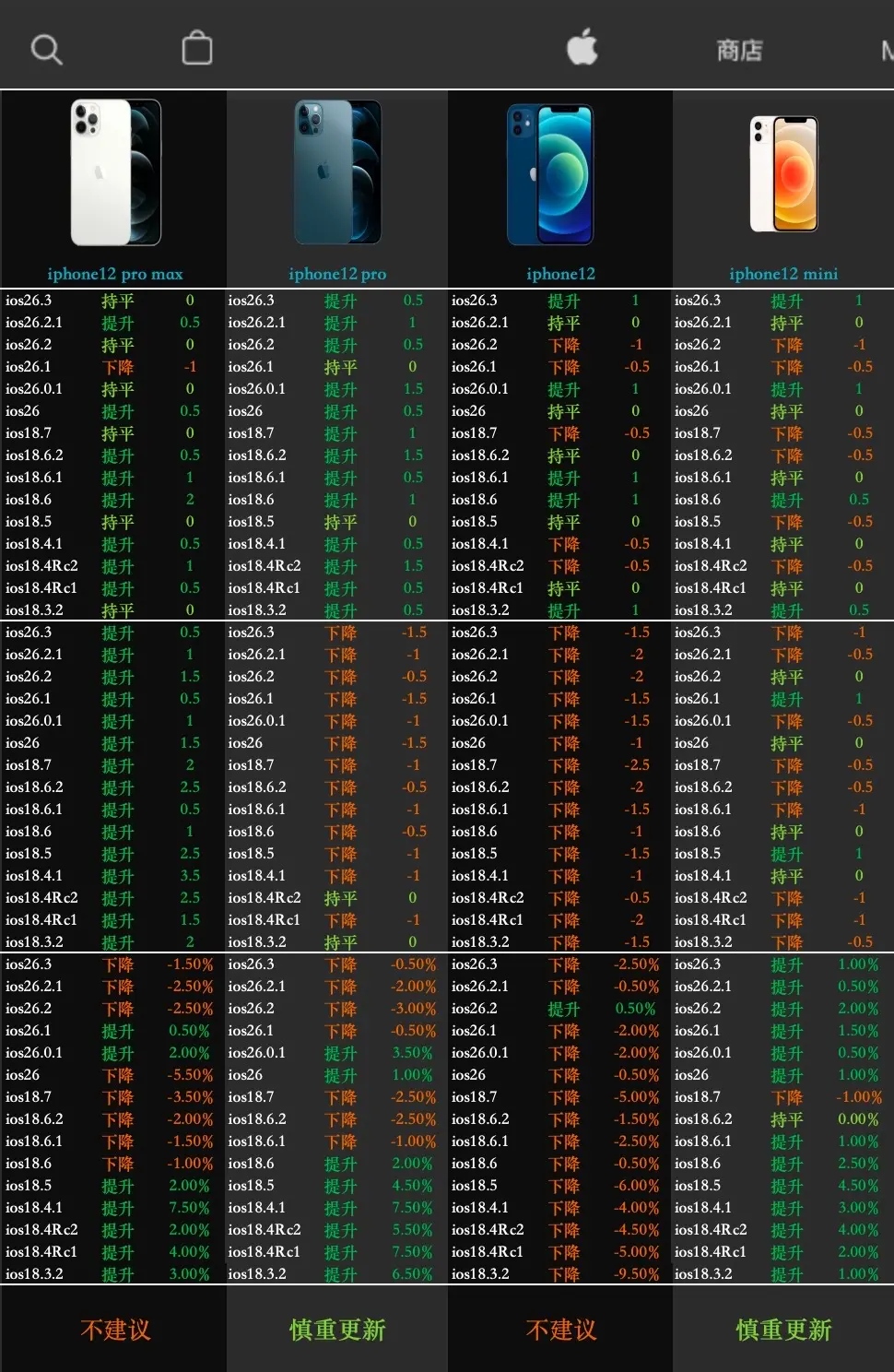The width and height of the screenshot is (894, 1372).
Task: Select the -4.00% value cell
Action: point(636,1208)
